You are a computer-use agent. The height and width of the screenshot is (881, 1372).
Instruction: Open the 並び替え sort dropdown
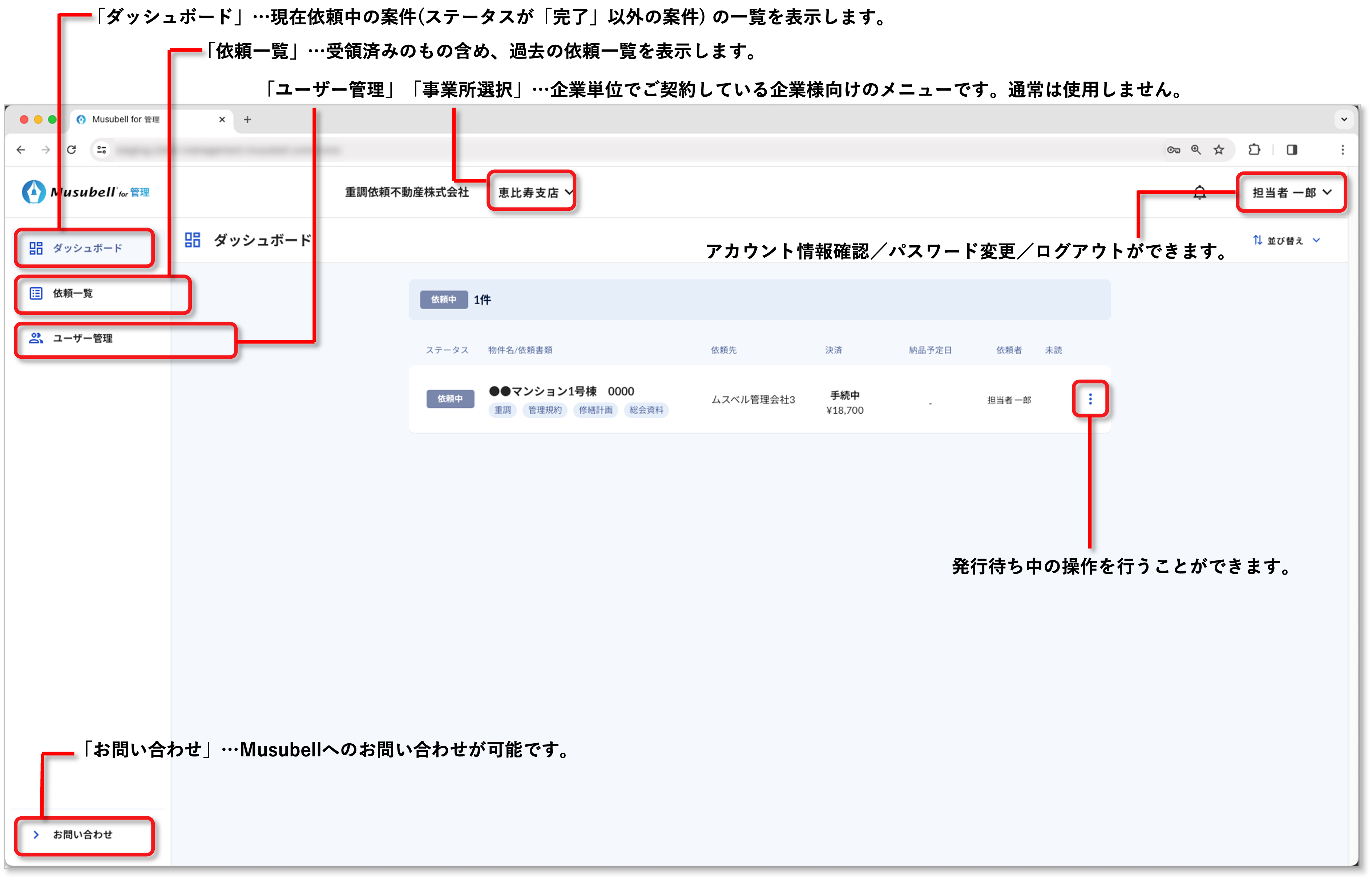click(1286, 241)
